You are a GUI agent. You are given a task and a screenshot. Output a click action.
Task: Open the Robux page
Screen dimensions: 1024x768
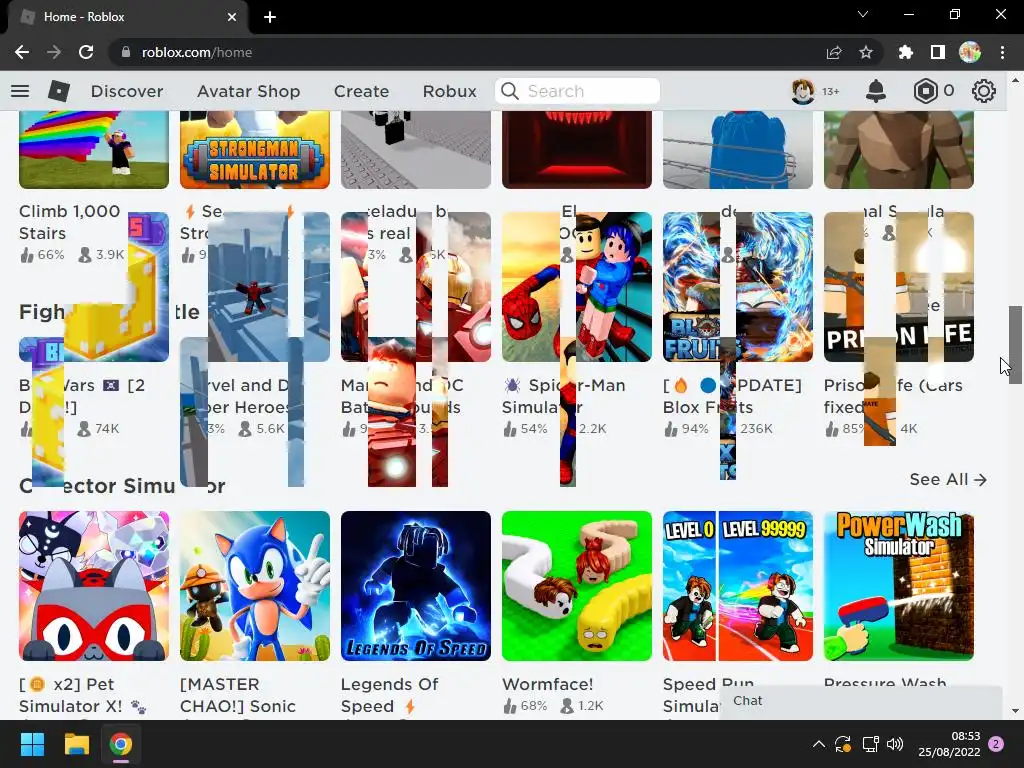[449, 91]
